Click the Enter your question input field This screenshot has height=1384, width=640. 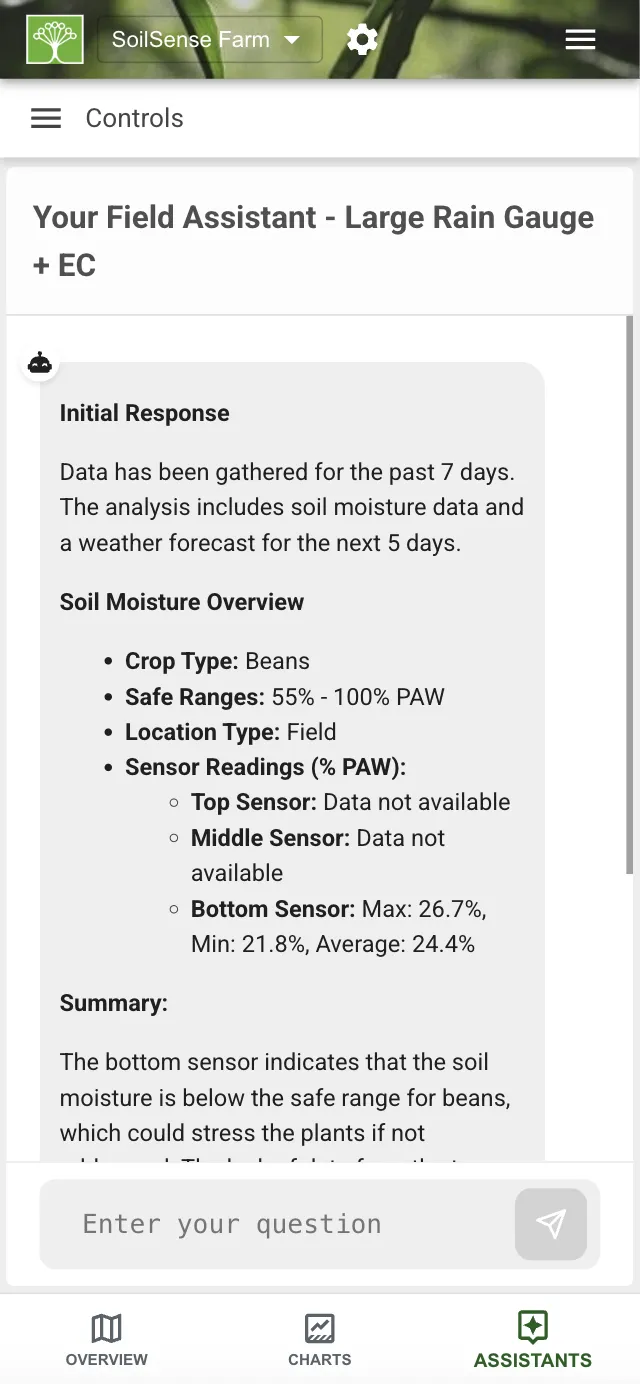(x=280, y=1224)
